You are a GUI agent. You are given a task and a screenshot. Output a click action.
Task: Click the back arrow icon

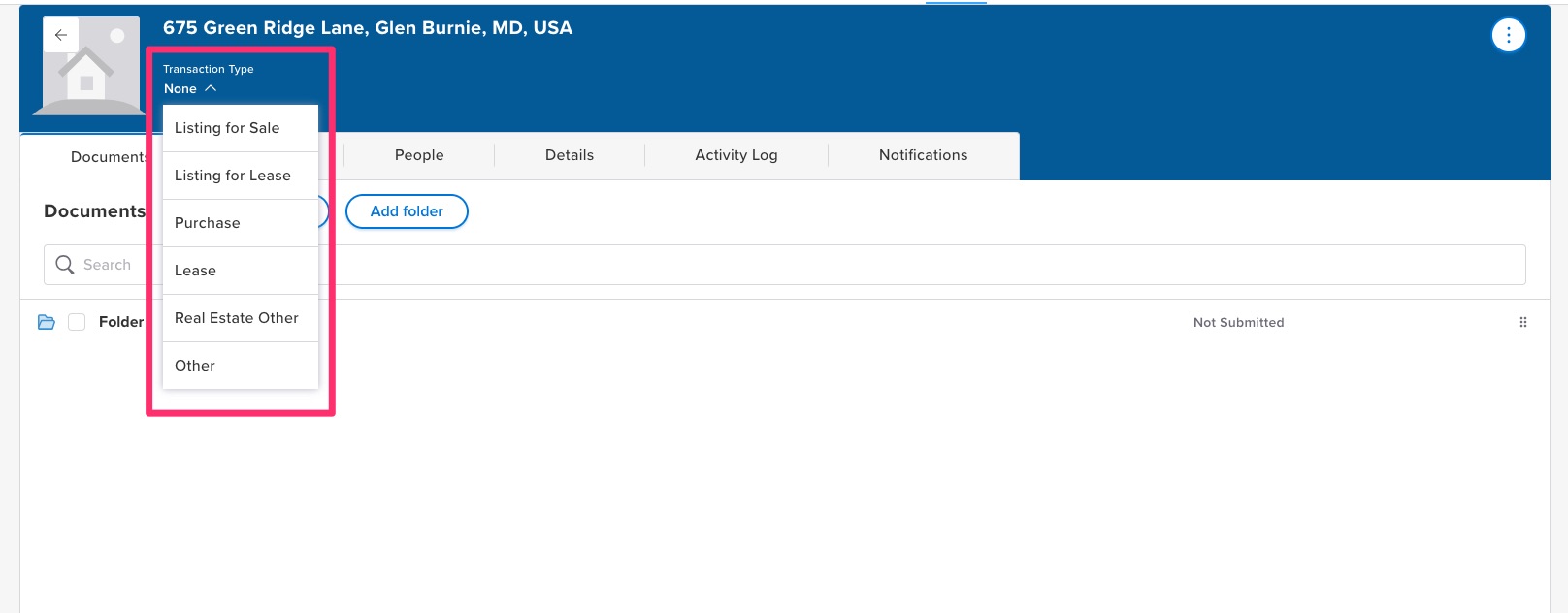[60, 35]
